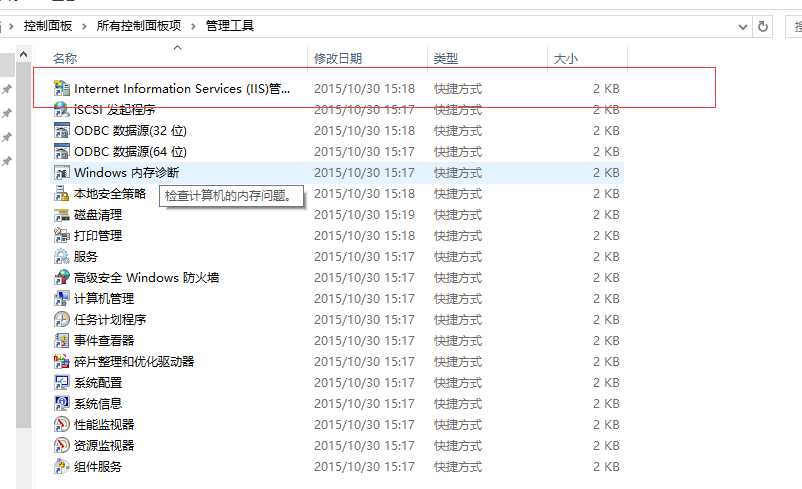
Task: Select 磁盘清理 file name
Action: click(98, 215)
